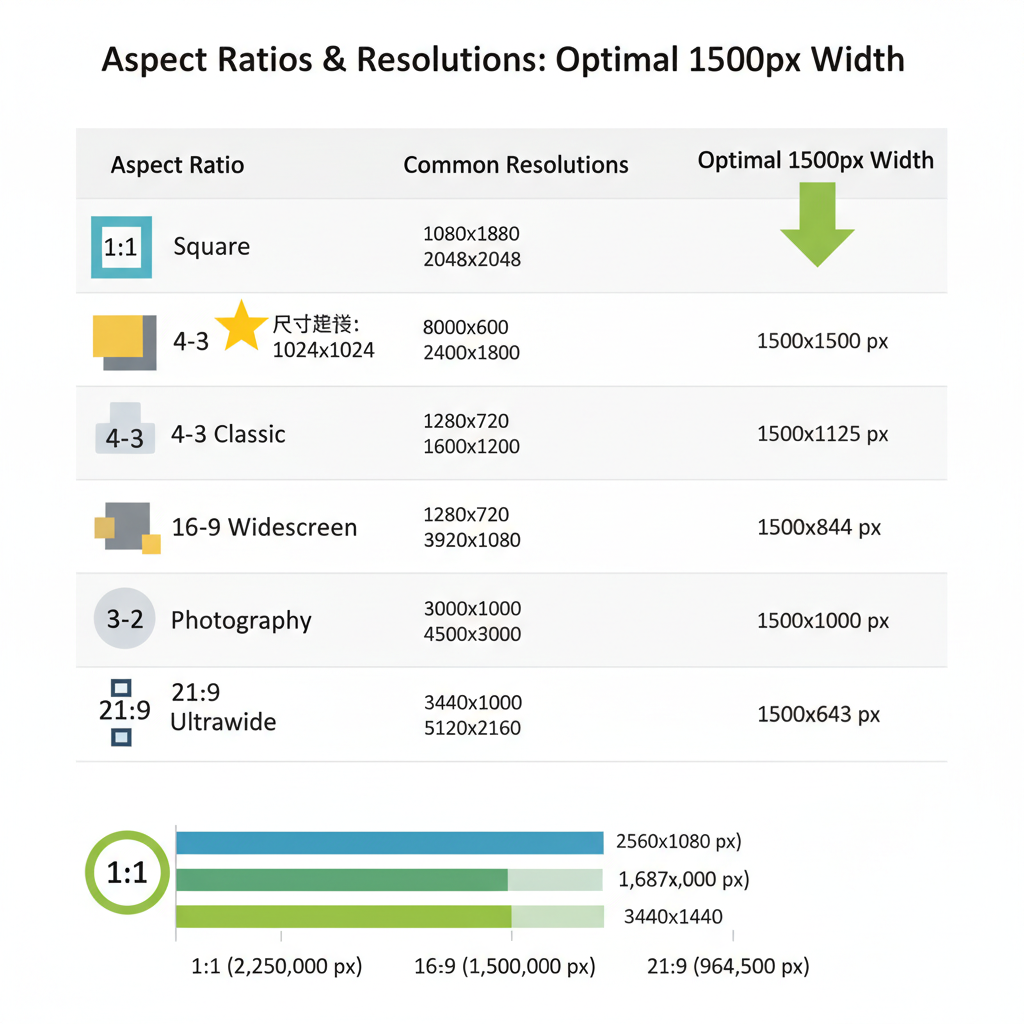This screenshot has height=1024, width=1024.
Task: Click the round 3-2 Photography icon
Action: click(x=125, y=620)
